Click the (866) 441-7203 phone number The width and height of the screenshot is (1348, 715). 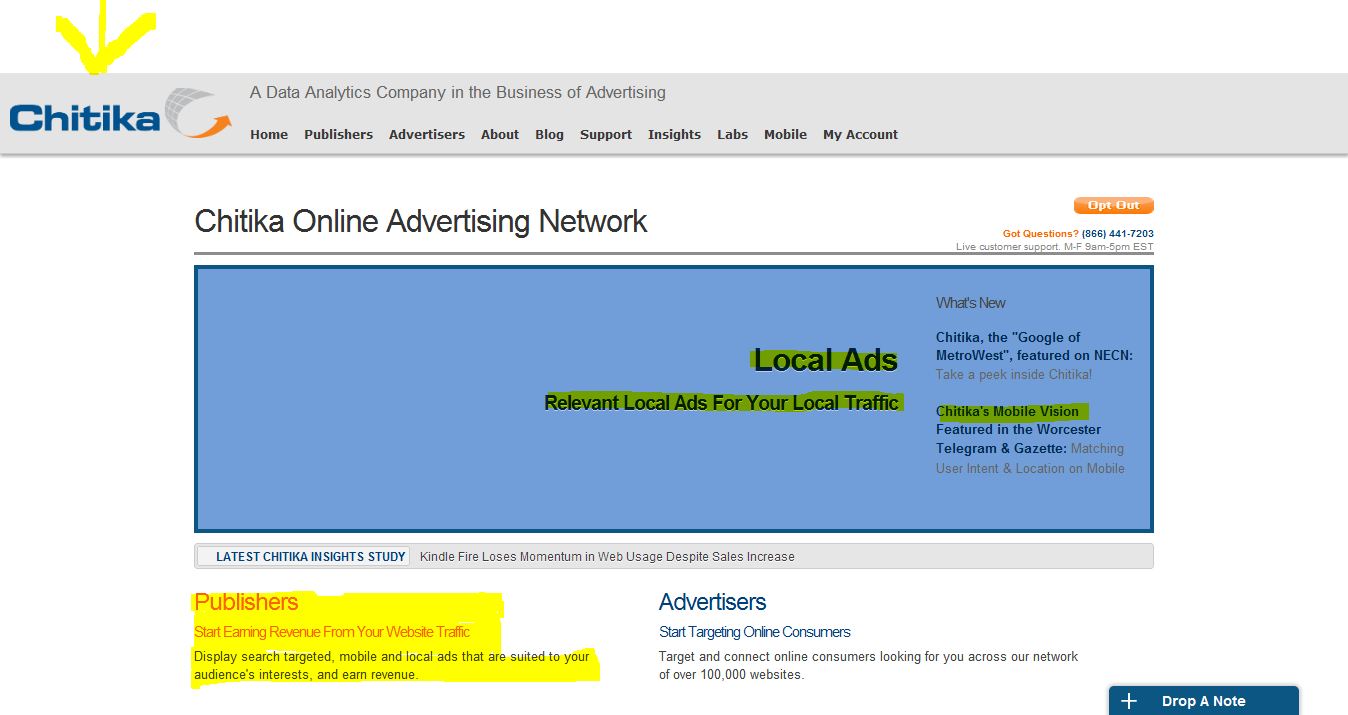coord(1118,234)
